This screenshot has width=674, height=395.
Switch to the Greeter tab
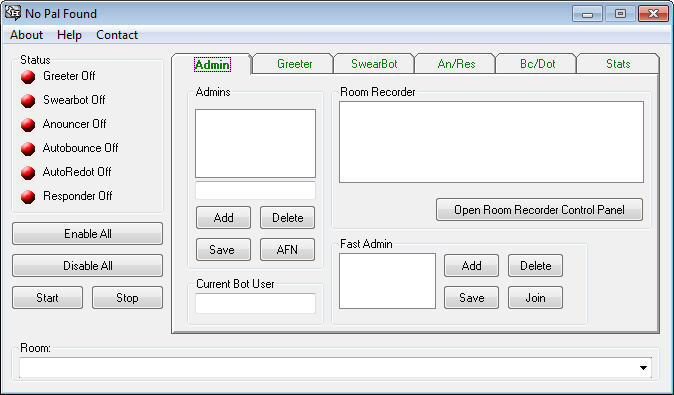tap(294, 64)
